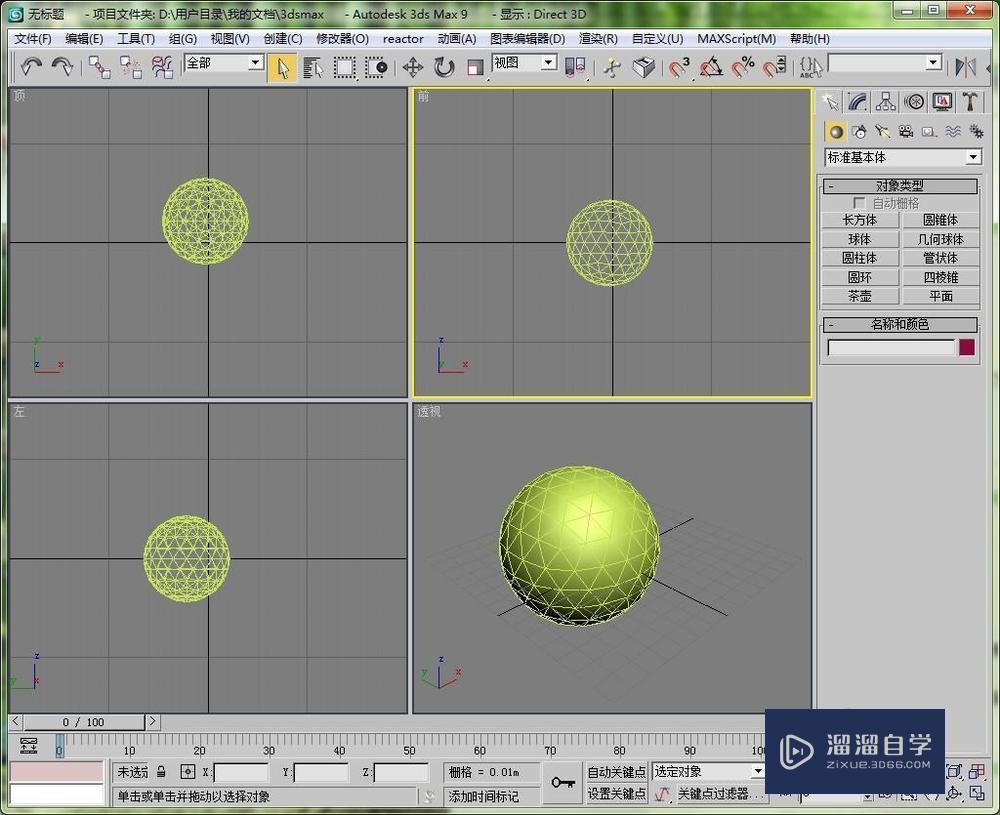Viewport: 1000px width, 815px height.
Task: Enable the 自动关键点 Auto Key mode
Action: click(x=617, y=771)
